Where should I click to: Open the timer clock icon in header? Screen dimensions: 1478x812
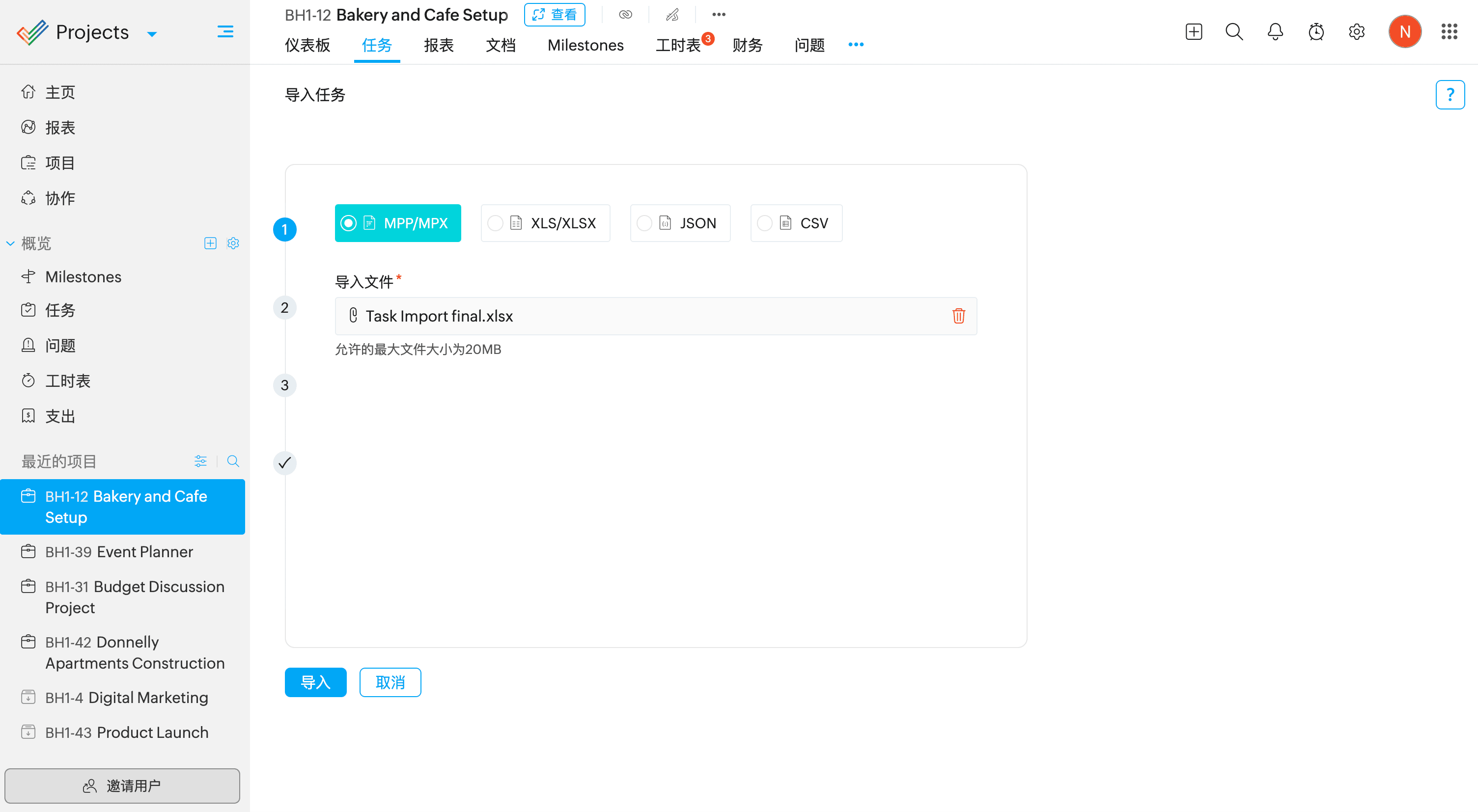point(1315,31)
